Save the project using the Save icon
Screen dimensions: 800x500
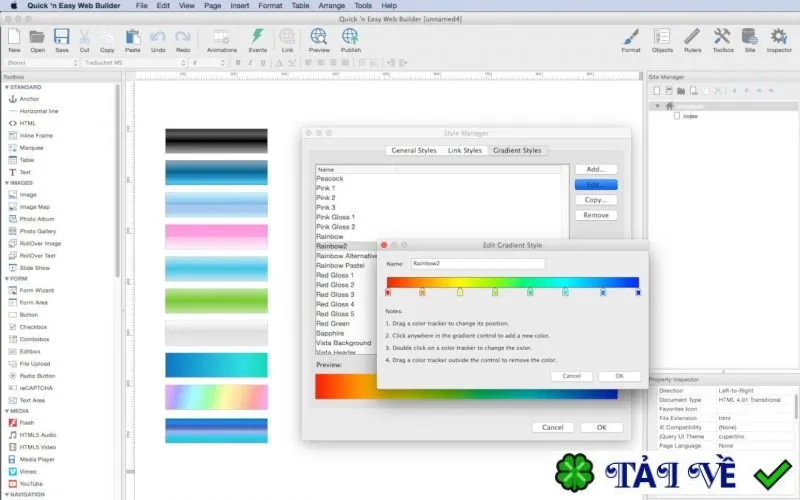[x=62, y=40]
